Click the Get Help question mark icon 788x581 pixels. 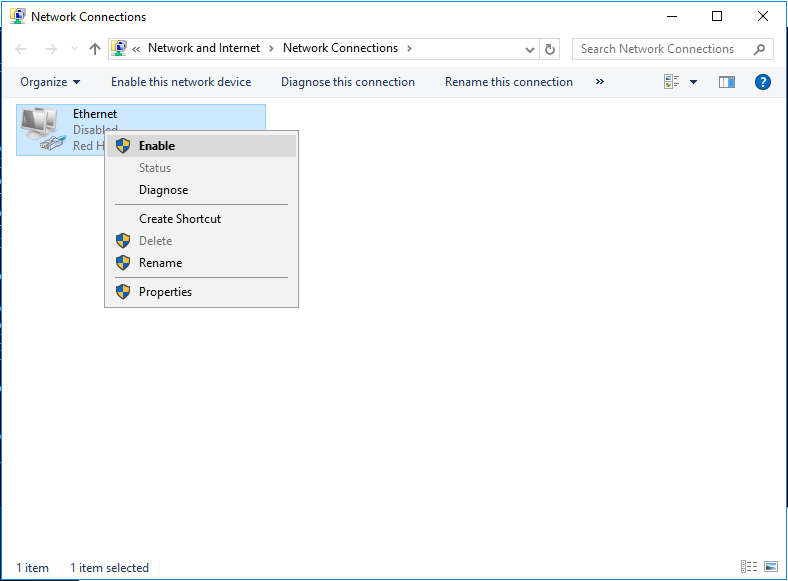tap(762, 82)
